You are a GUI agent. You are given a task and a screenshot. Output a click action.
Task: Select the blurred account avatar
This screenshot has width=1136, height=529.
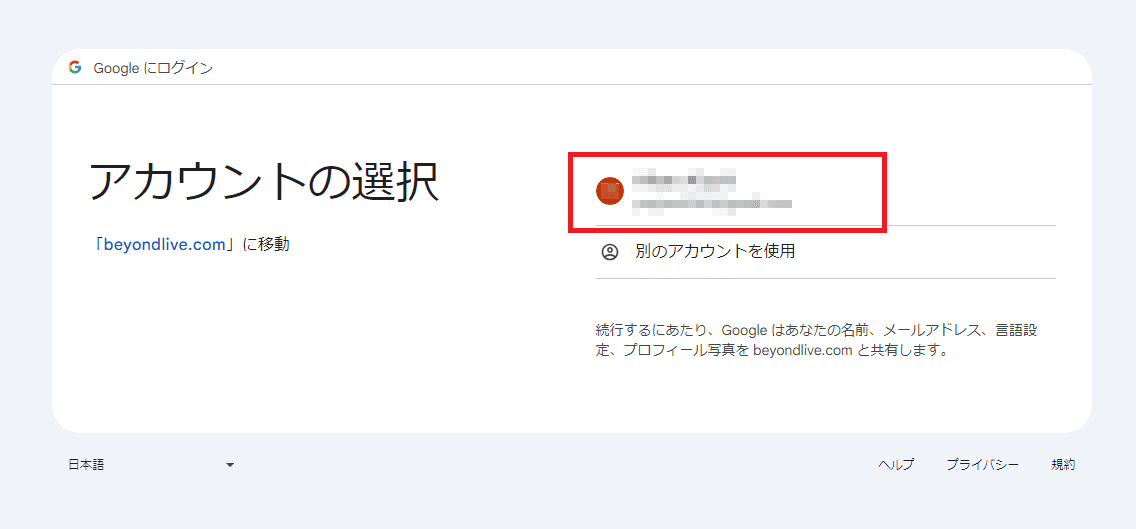[x=610, y=191]
